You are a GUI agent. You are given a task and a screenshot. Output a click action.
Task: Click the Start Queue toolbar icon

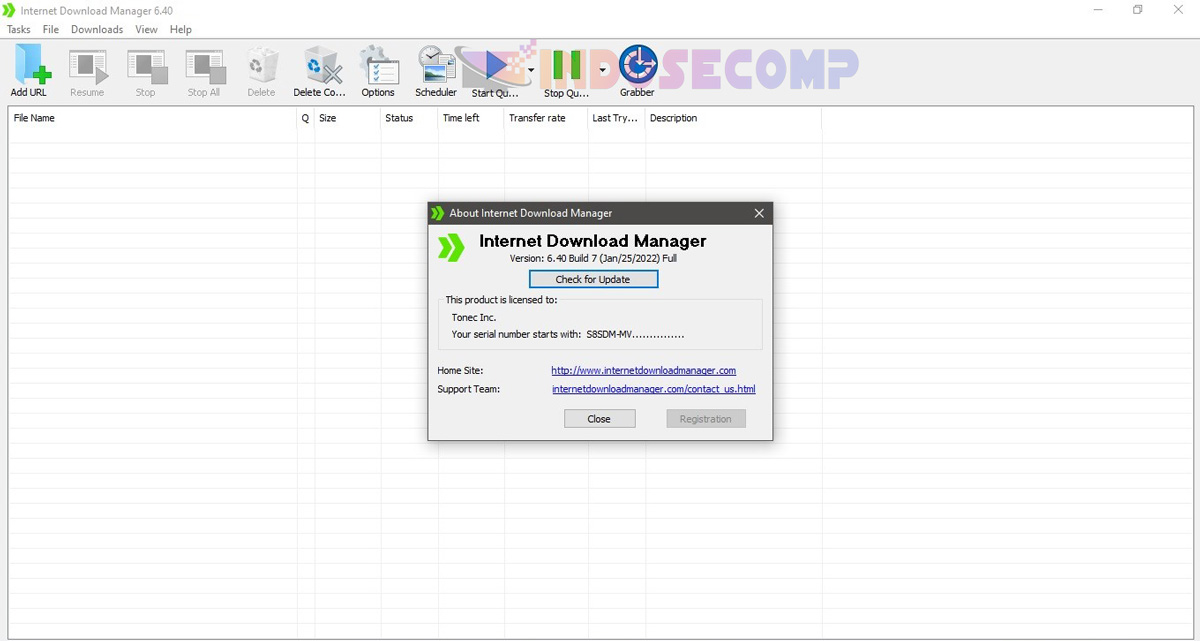(494, 65)
